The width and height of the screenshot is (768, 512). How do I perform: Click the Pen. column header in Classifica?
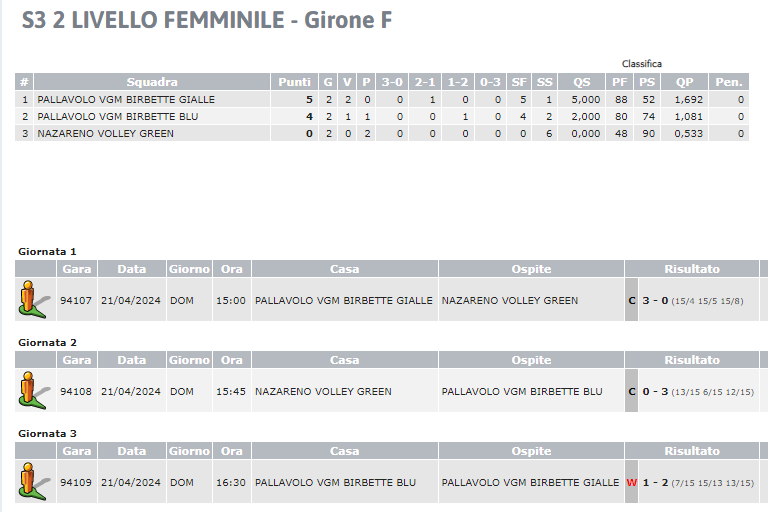729,82
